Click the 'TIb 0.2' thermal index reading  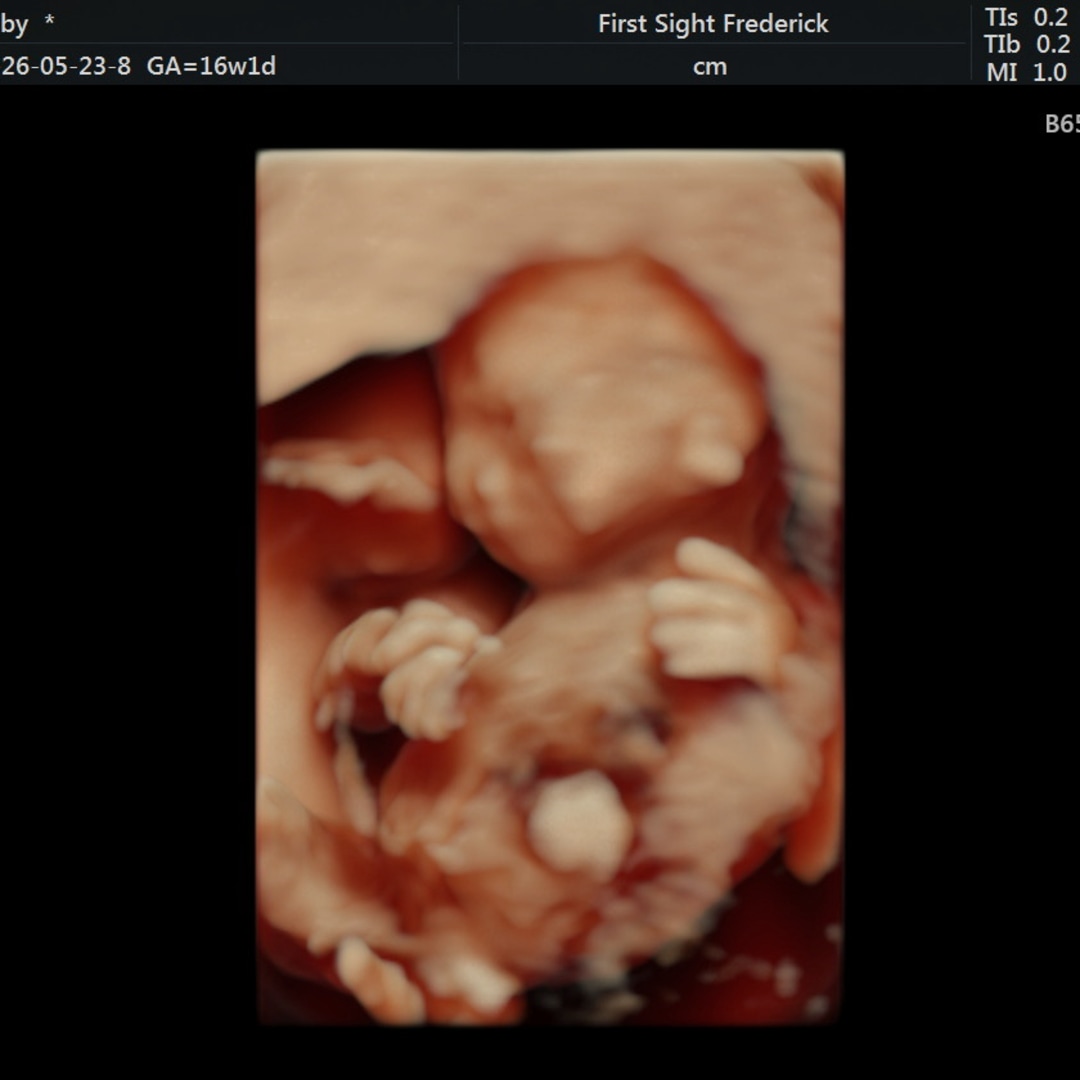click(x=1027, y=45)
